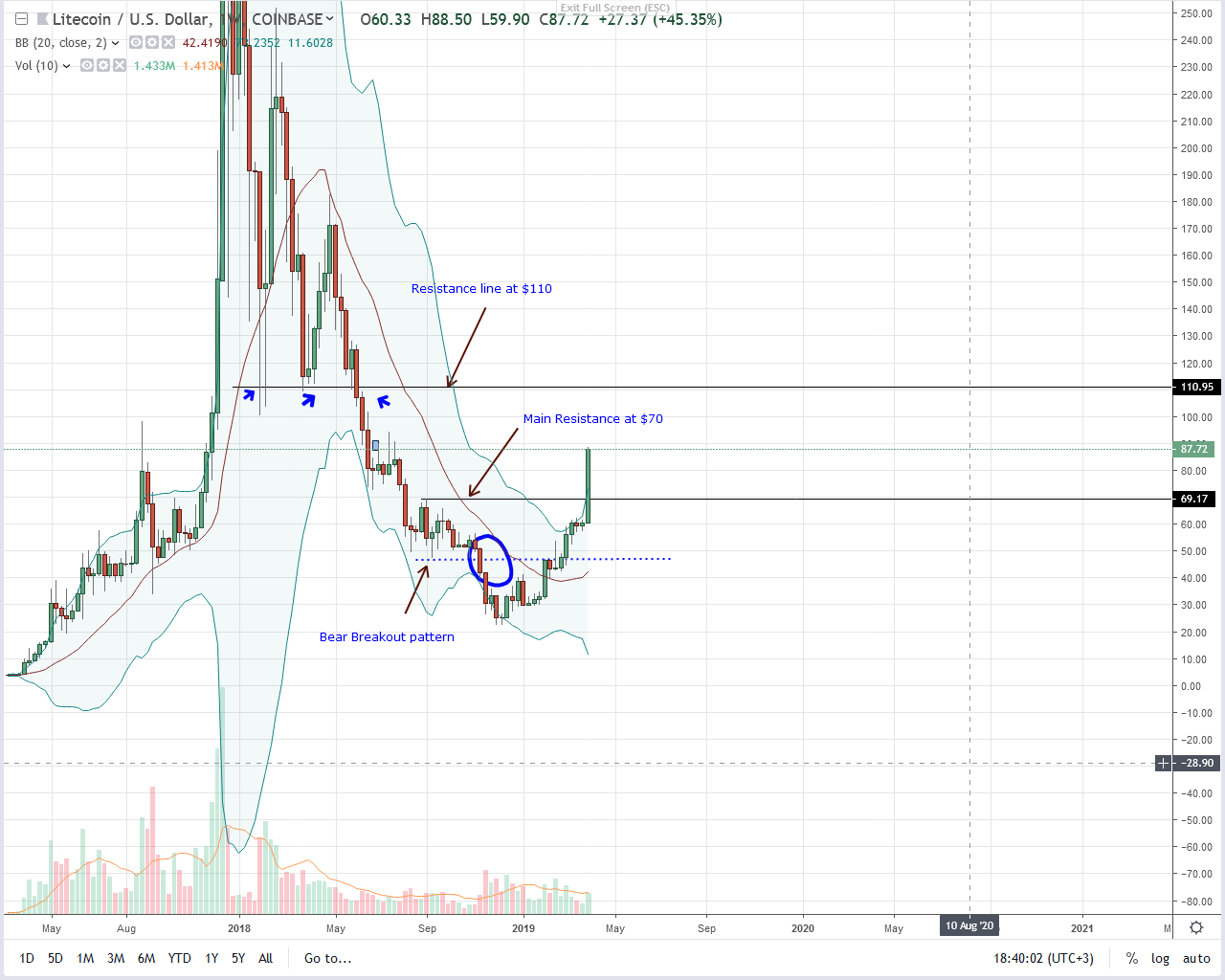Select the horizontal line at 110.95
This screenshot has width=1225, height=980.
(x=703, y=388)
